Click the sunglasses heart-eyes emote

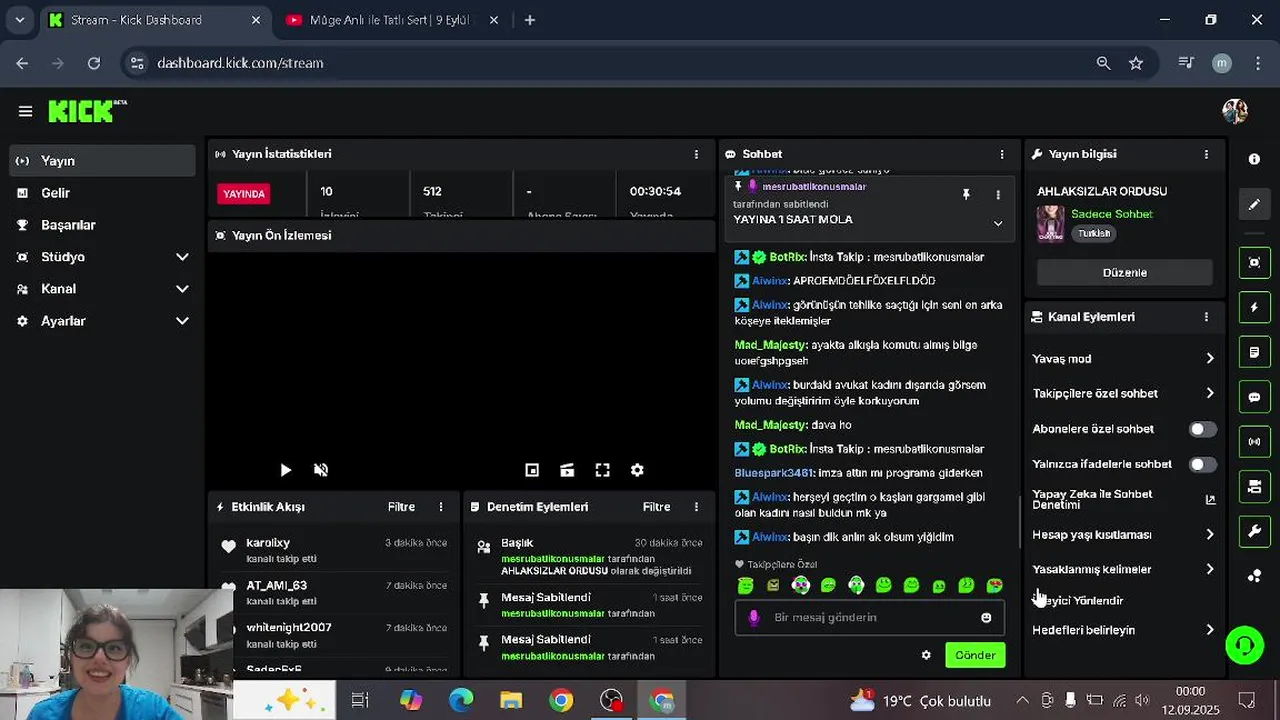[994, 585]
